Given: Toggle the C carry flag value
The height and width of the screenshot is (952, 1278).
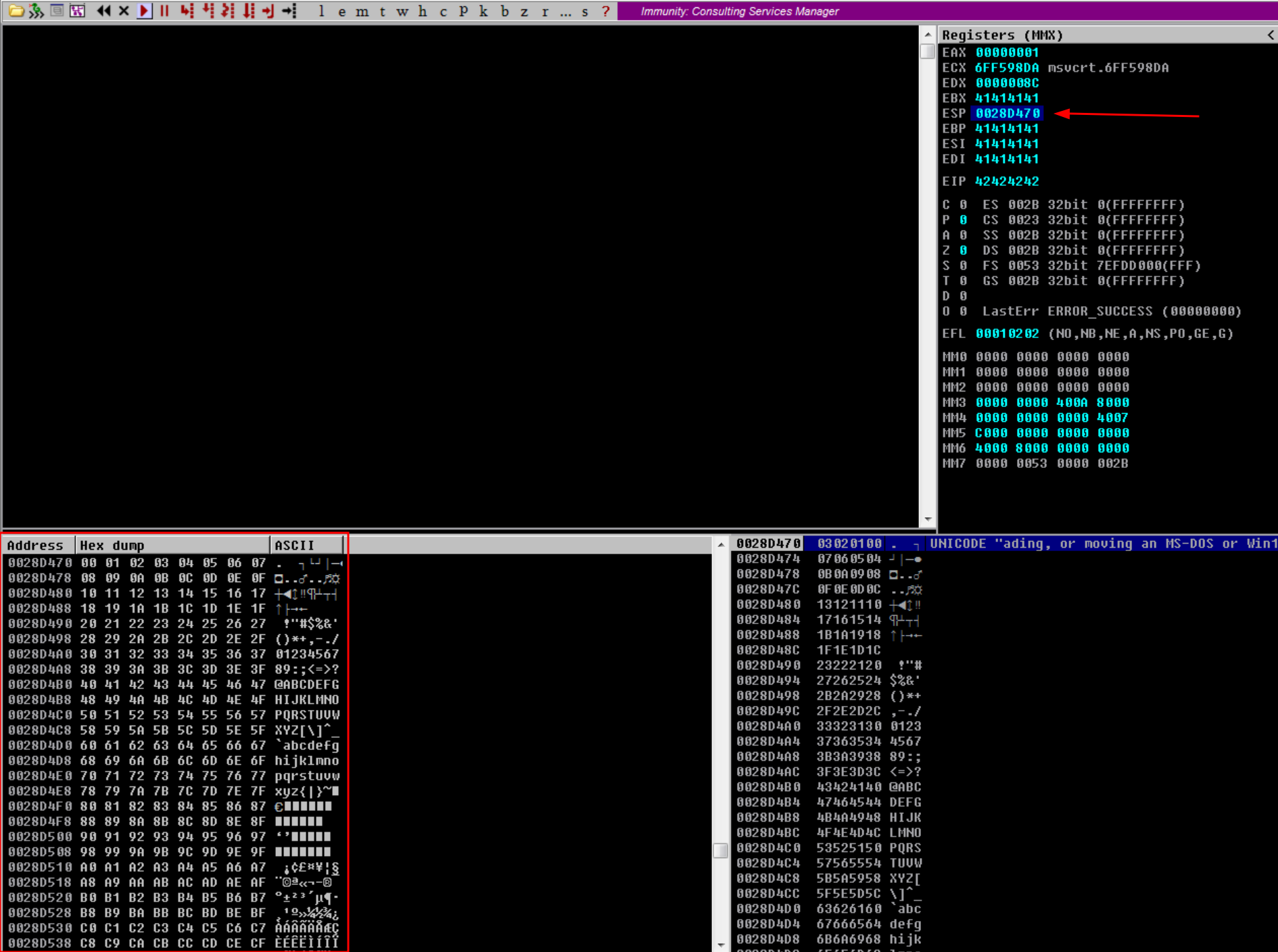Looking at the screenshot, I should tap(963, 205).
